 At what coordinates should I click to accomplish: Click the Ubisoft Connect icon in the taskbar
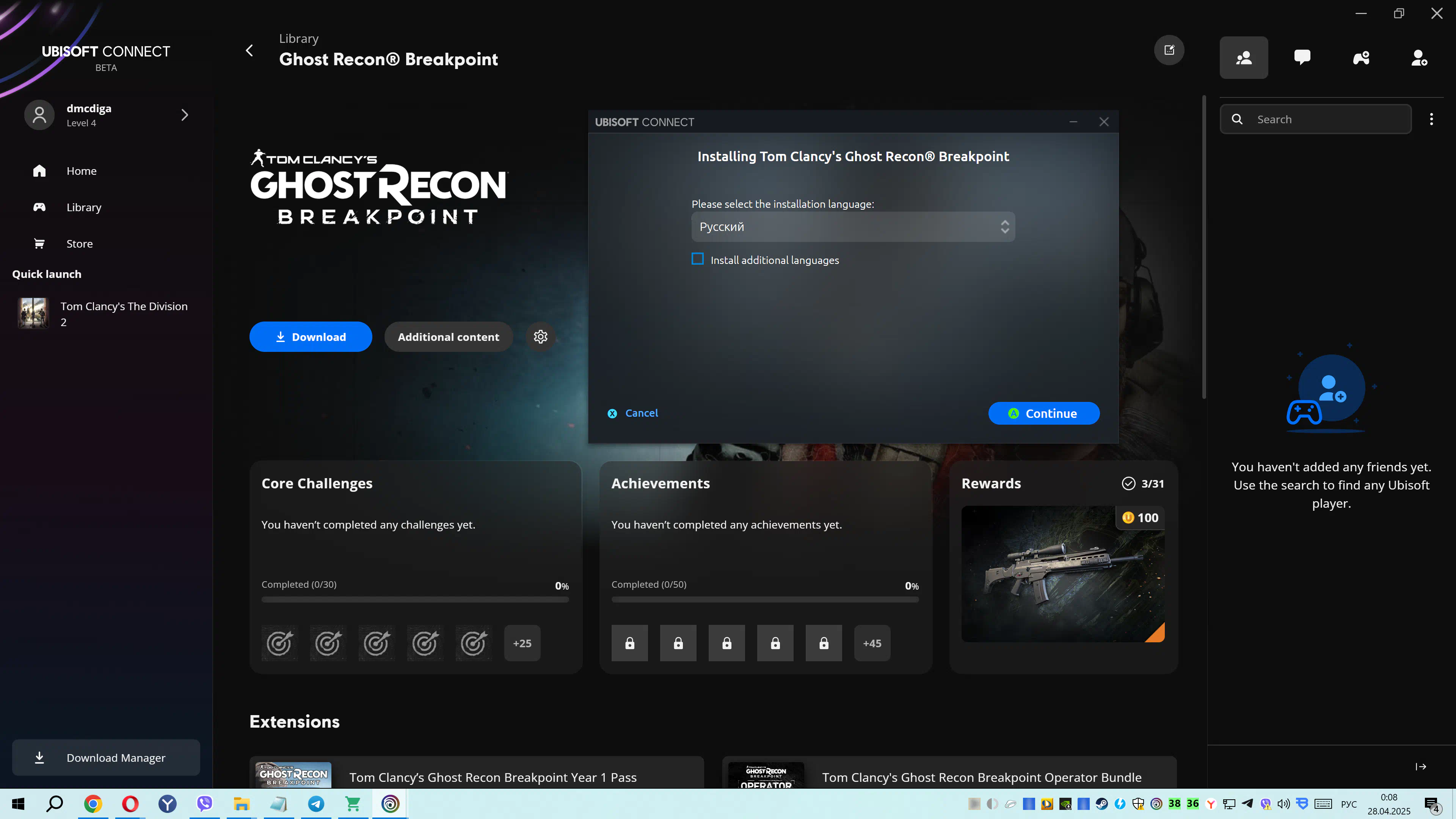tap(390, 804)
